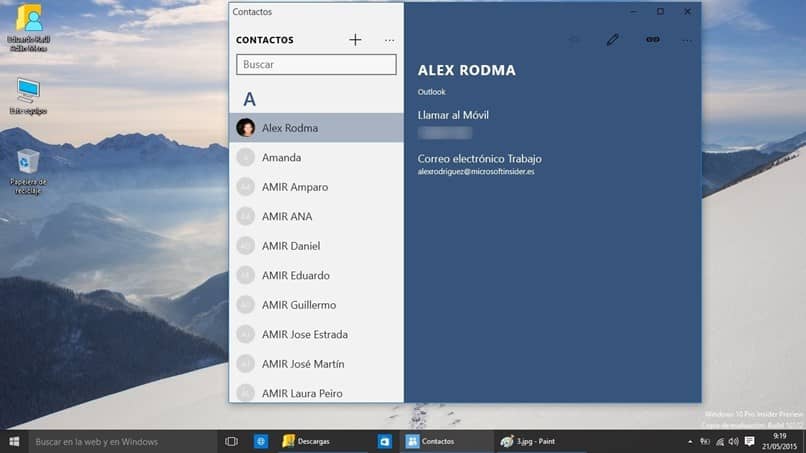This screenshot has height=453, width=806.
Task: Click the Buscar search field
Action: (x=316, y=65)
